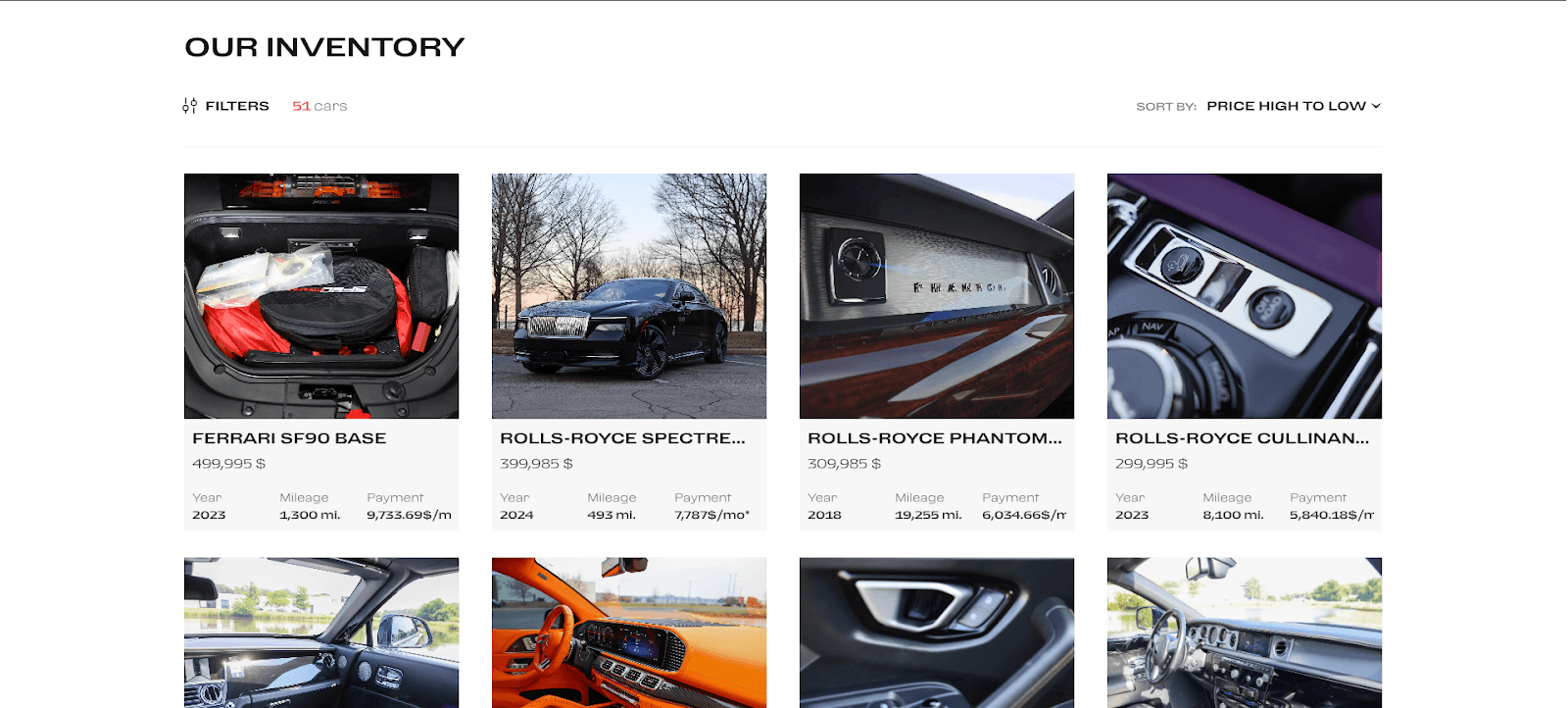Select the ROLLS-ROYCE SPECTRE title link
1568x708 pixels.
click(622, 438)
